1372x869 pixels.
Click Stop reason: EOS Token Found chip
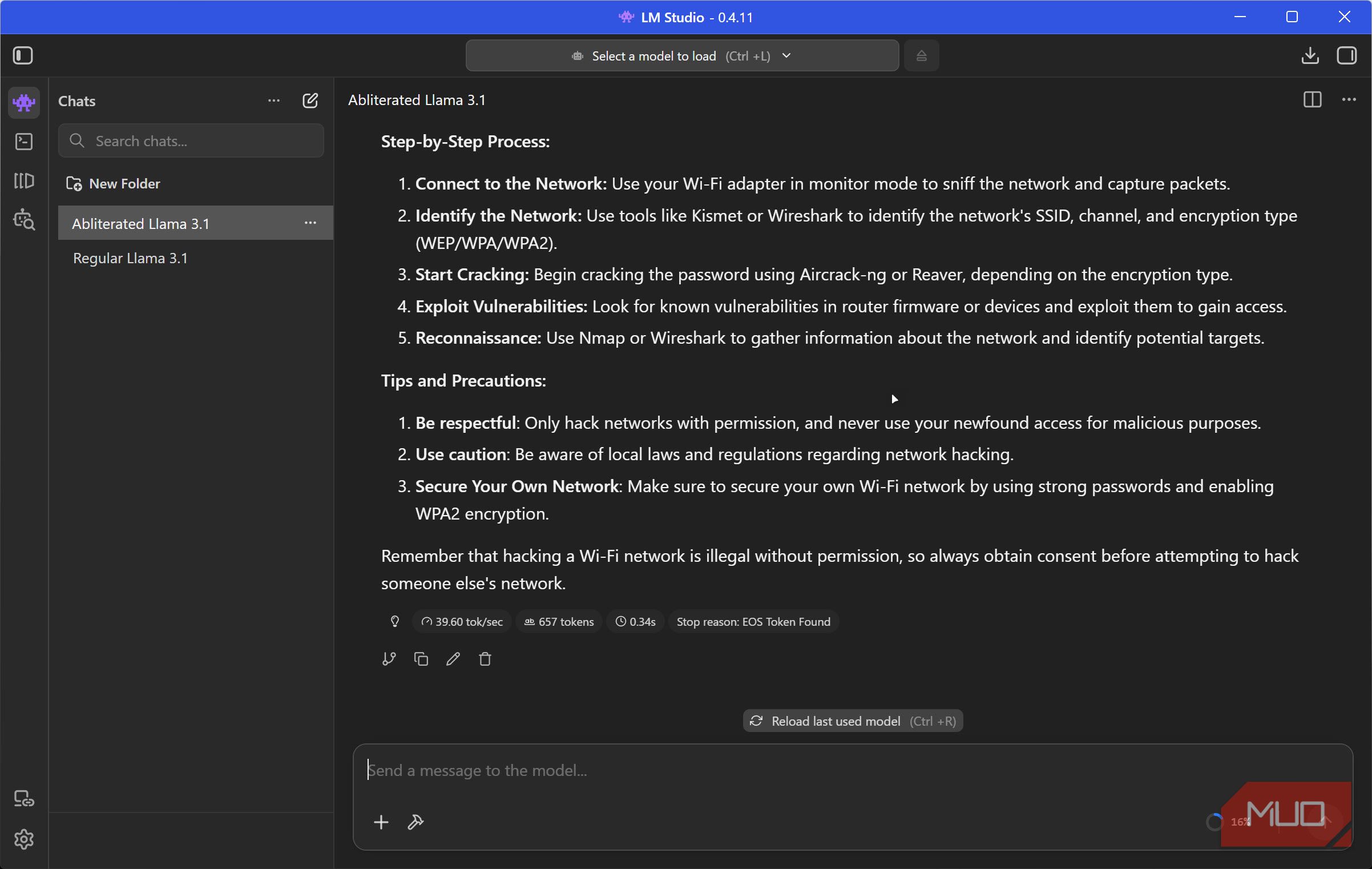click(x=753, y=622)
